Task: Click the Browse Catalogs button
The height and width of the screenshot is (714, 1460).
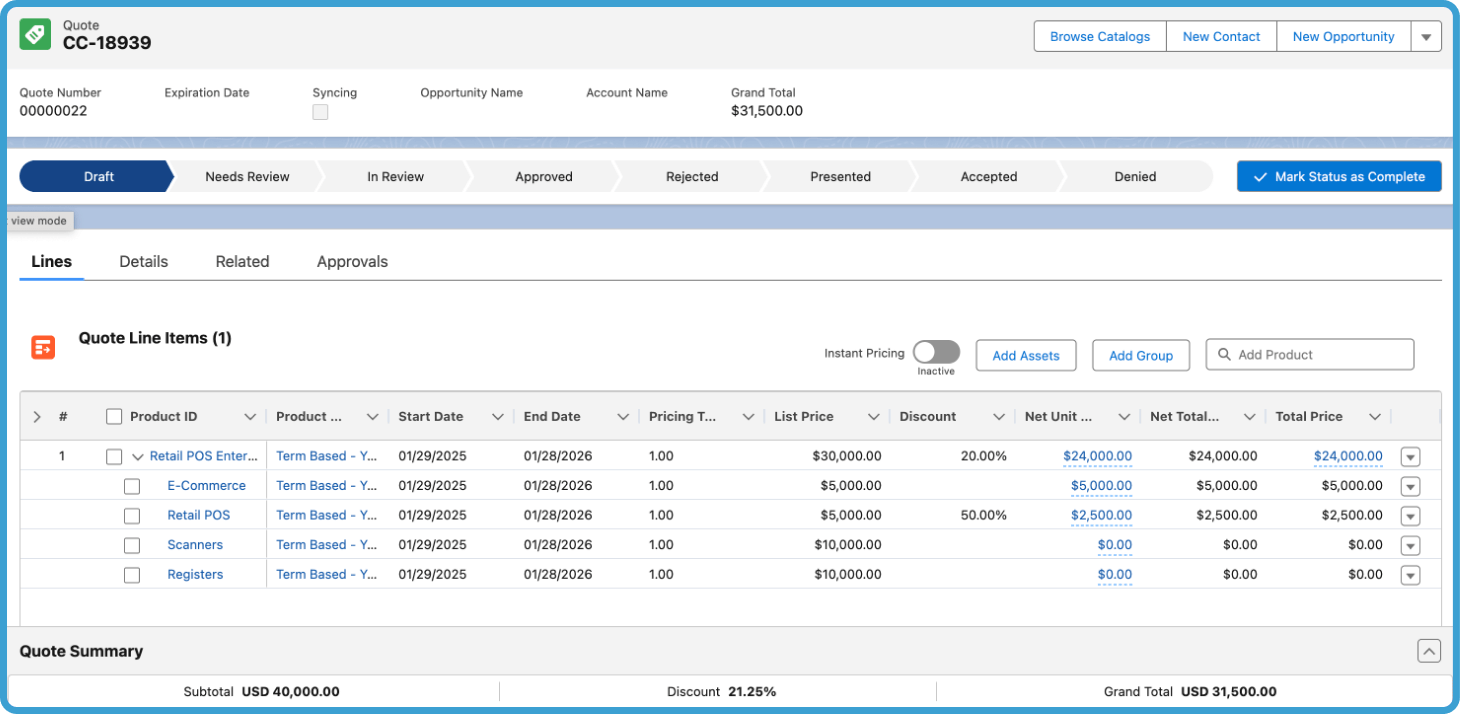Action: pos(1099,36)
